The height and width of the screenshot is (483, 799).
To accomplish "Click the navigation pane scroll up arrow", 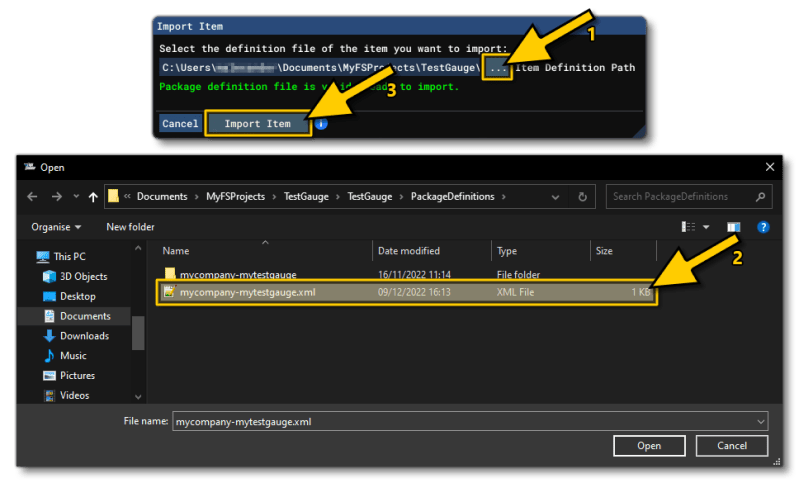I will [x=138, y=248].
